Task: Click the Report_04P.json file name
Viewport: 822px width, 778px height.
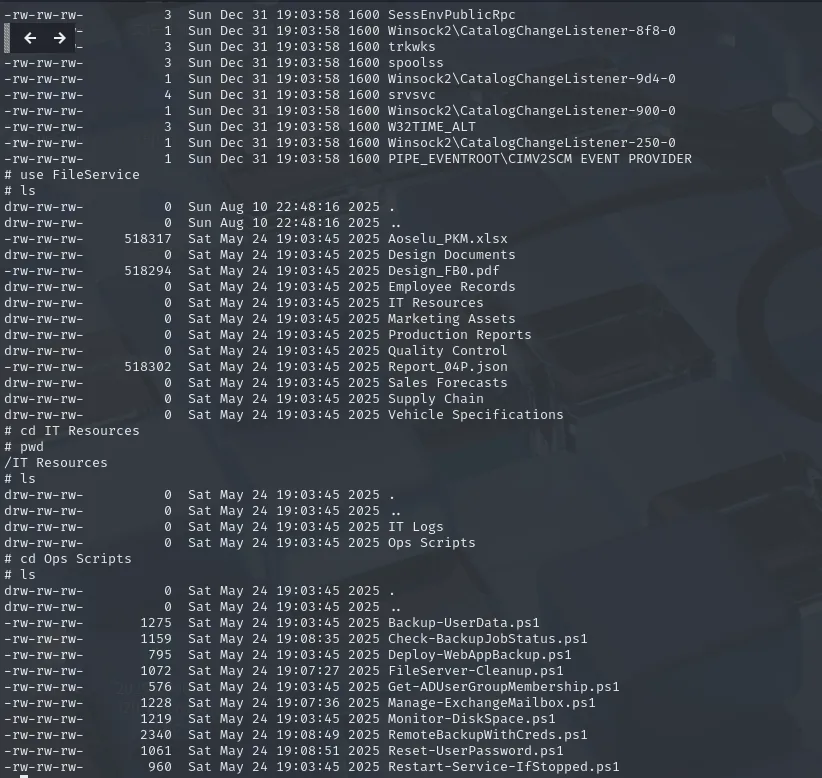Action: pyautogui.click(x=447, y=367)
